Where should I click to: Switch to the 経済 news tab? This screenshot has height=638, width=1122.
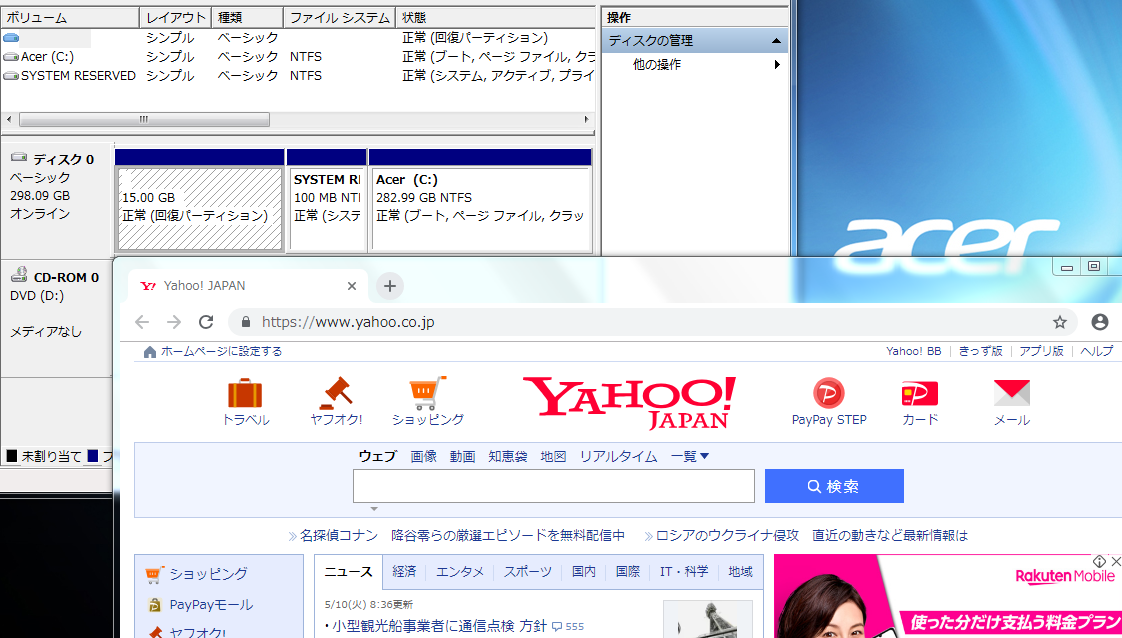(x=404, y=571)
